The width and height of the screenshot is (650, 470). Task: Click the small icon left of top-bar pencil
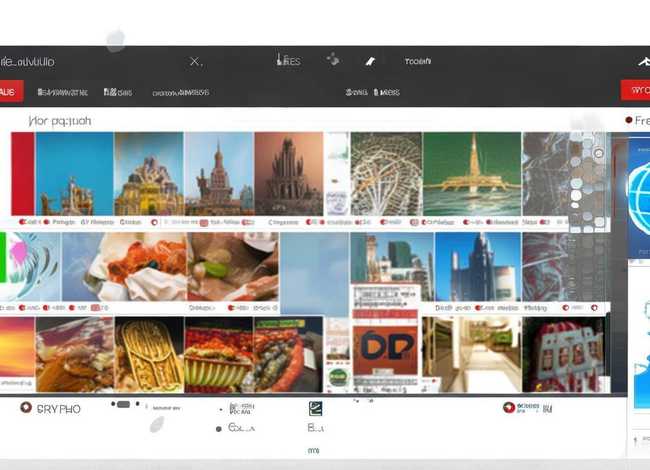click(333, 60)
